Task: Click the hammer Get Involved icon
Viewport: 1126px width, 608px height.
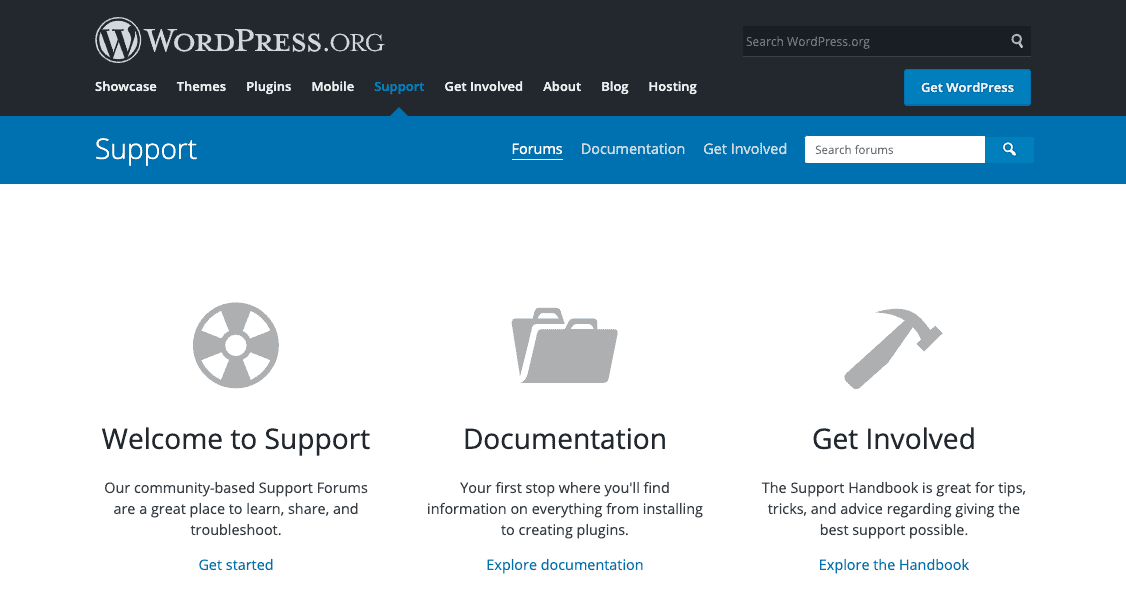Action: 893,349
